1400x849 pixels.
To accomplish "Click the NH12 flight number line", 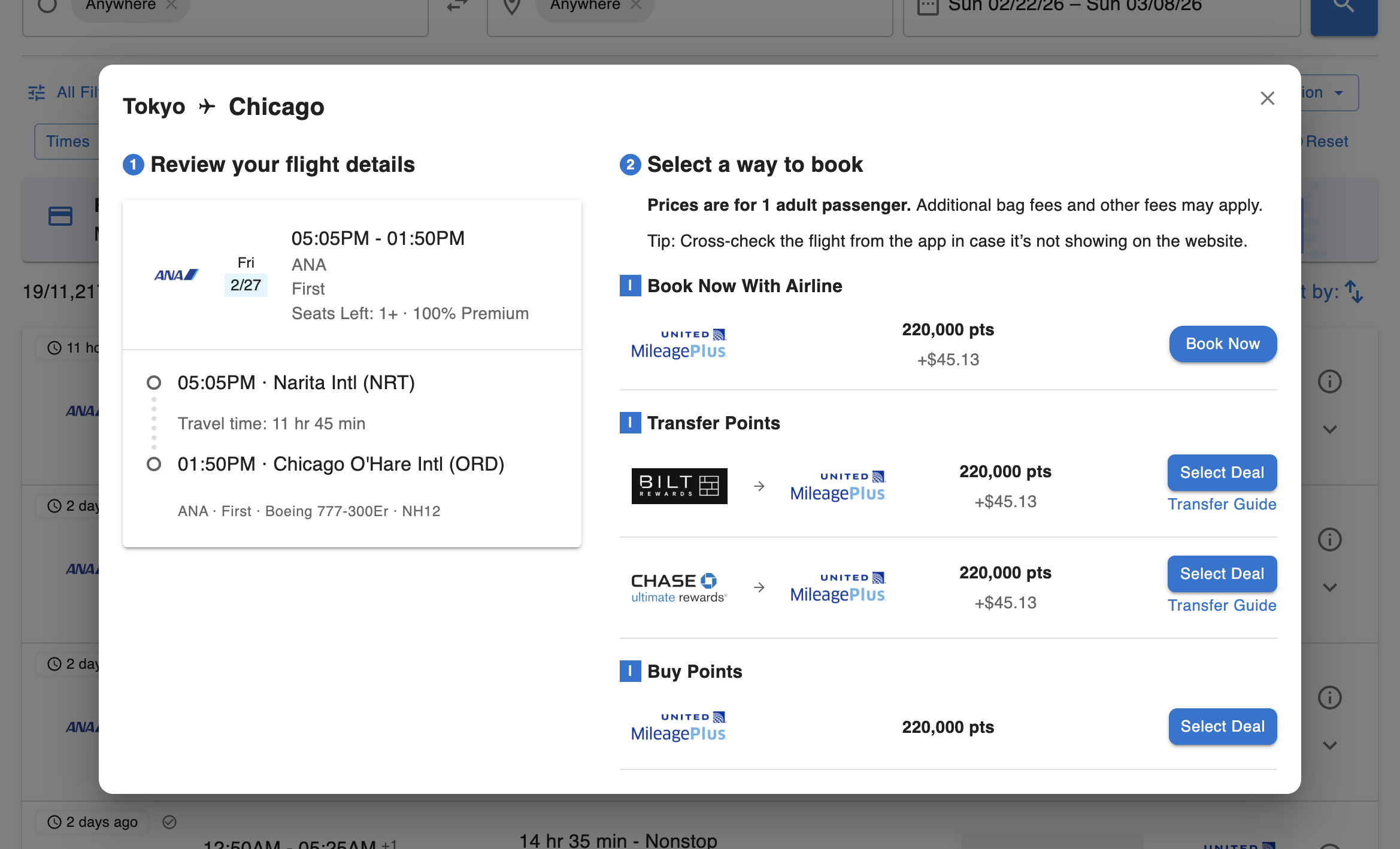I will point(309,511).
